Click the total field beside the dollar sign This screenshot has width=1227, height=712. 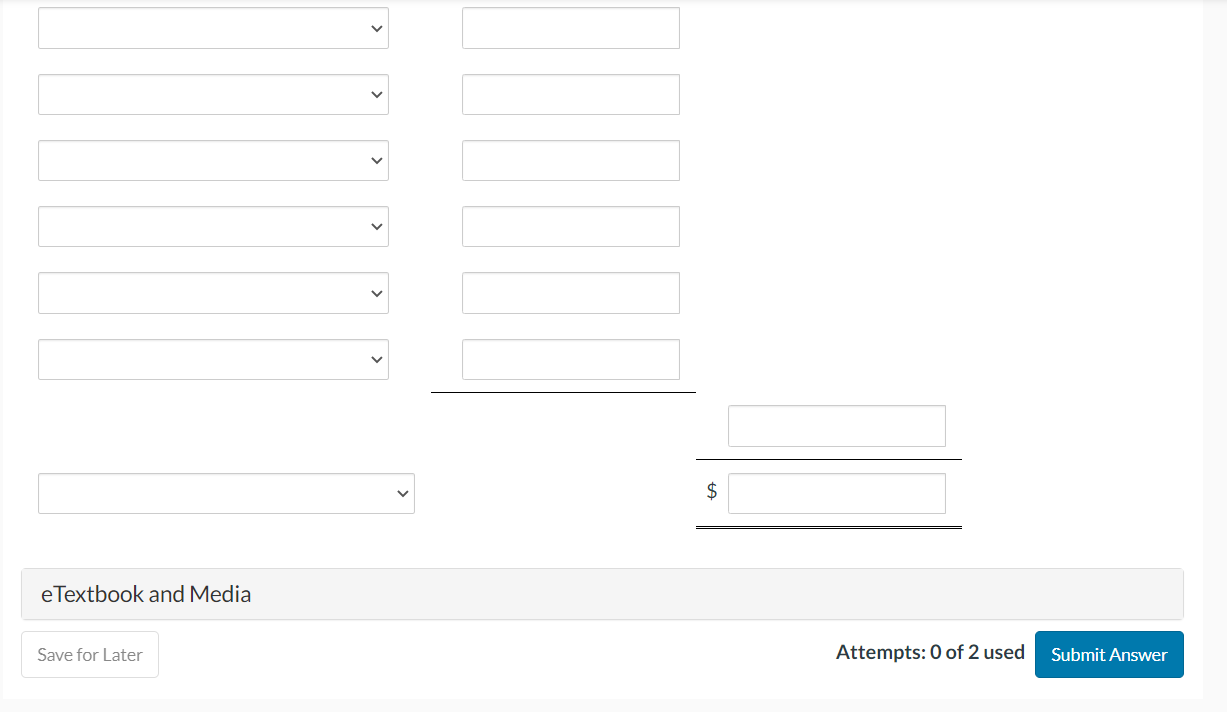click(x=836, y=493)
